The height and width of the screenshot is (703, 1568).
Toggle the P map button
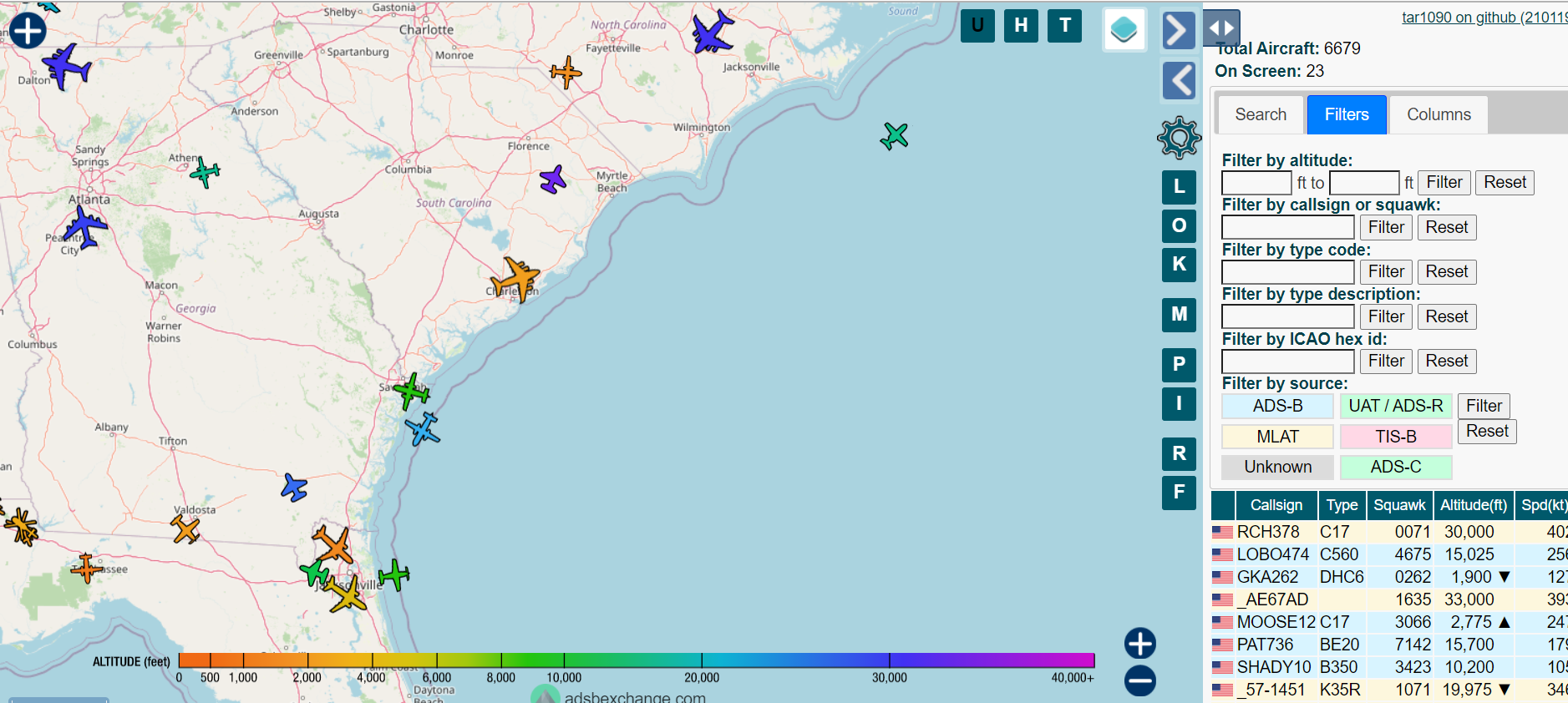[x=1179, y=365]
